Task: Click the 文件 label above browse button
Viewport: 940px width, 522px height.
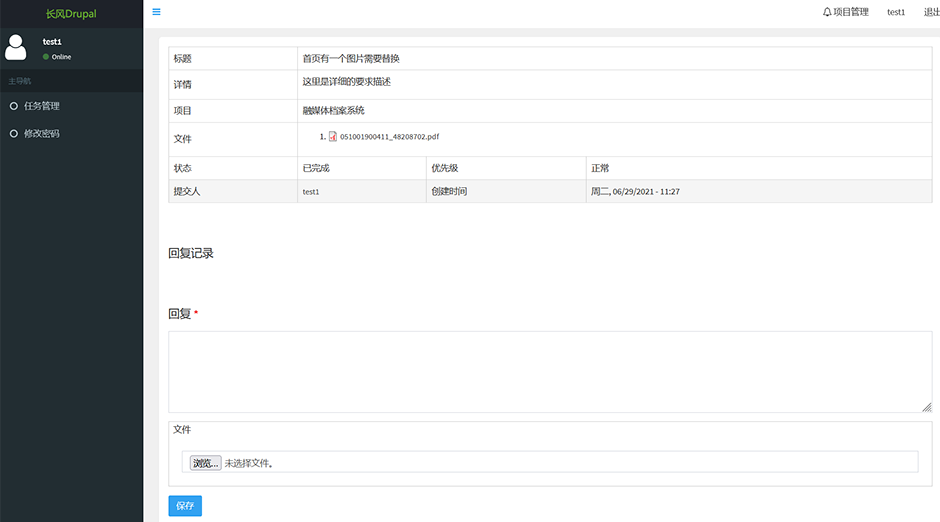Action: (x=182, y=430)
